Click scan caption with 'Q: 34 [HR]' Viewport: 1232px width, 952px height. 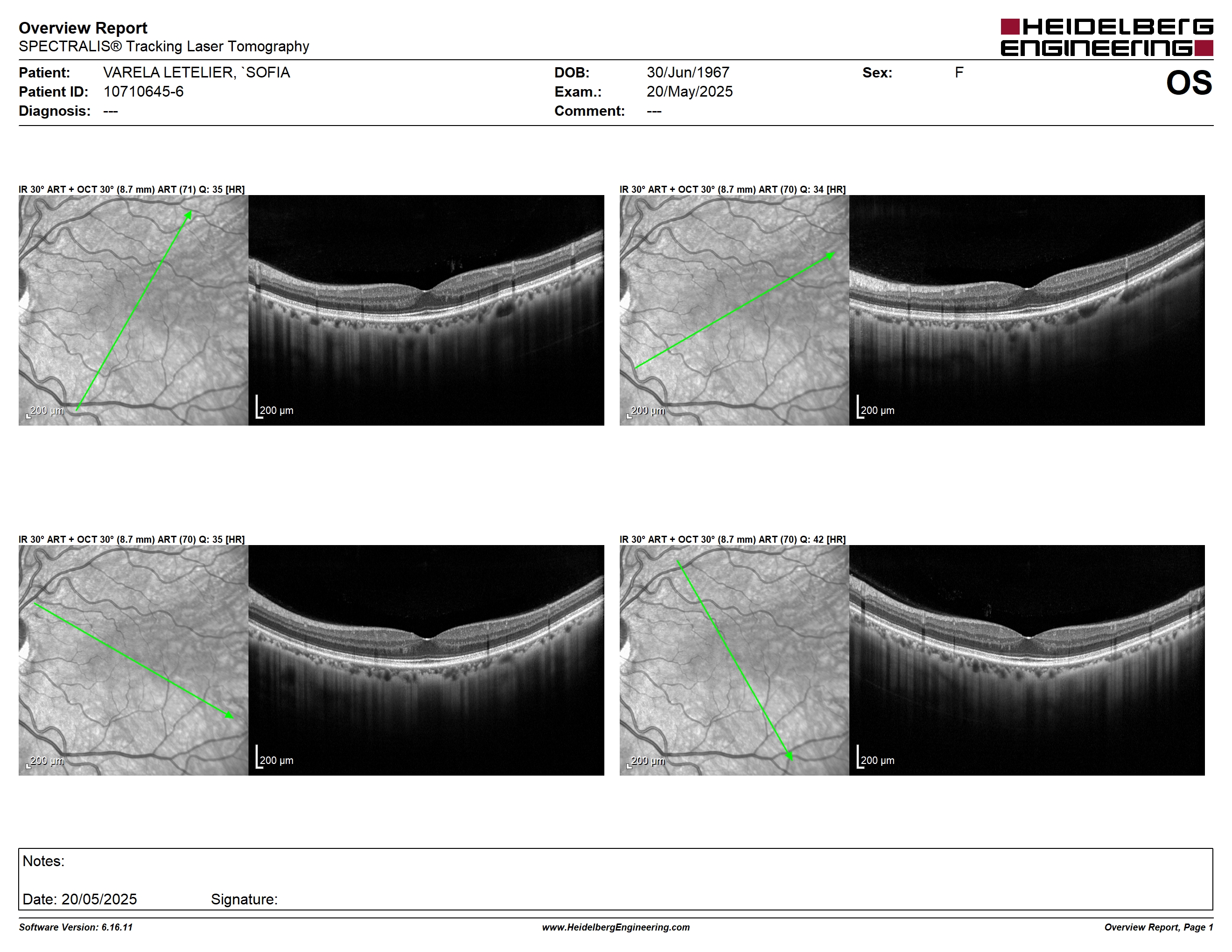(x=732, y=189)
